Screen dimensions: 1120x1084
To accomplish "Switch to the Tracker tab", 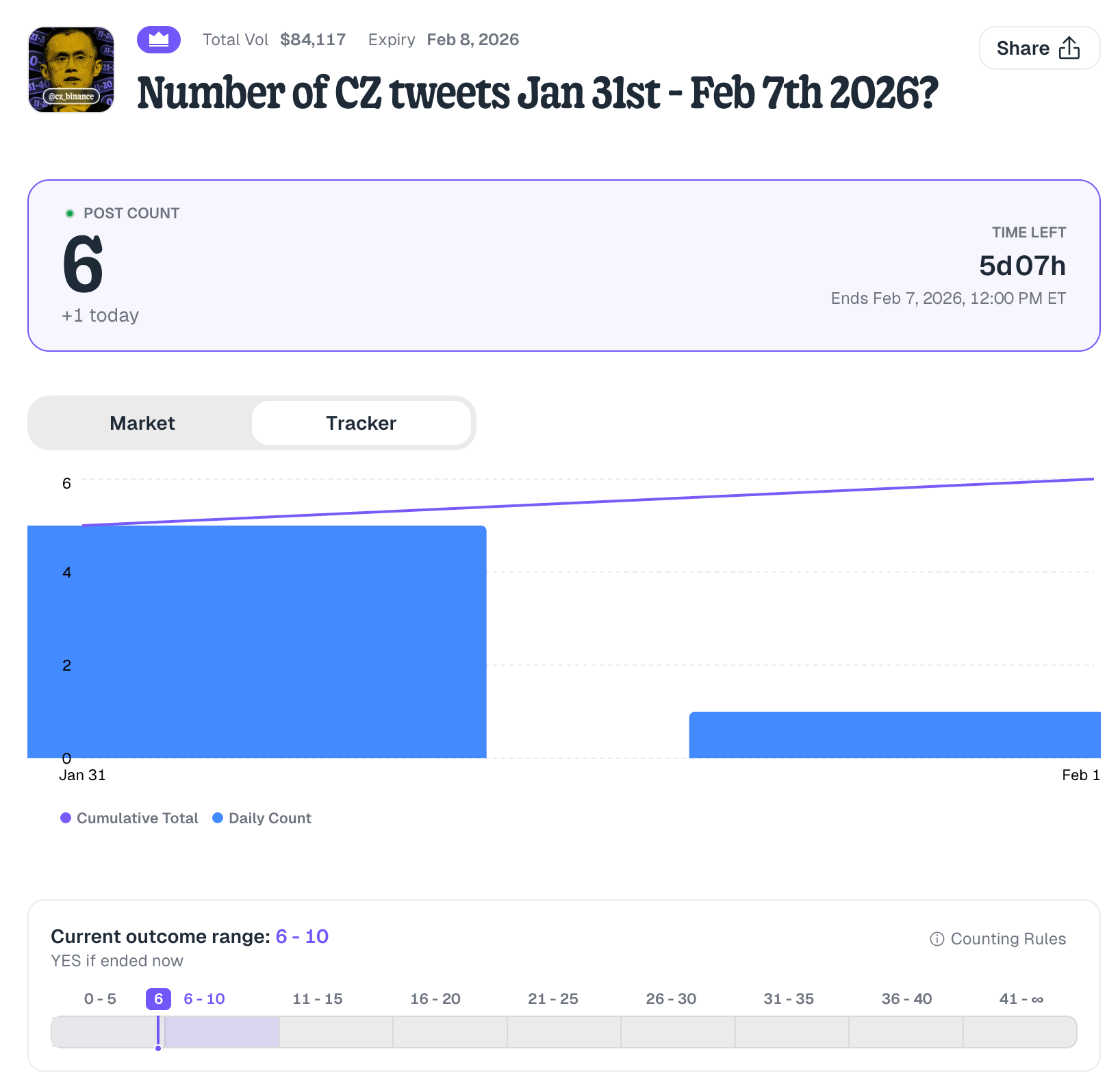I will (x=361, y=423).
